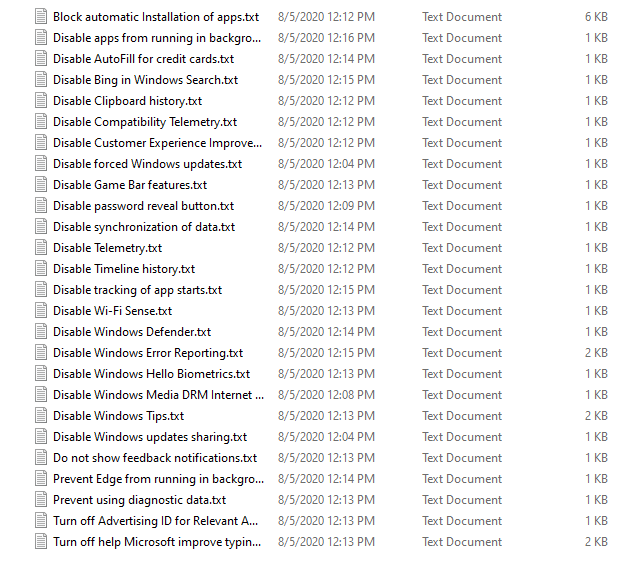The width and height of the screenshot is (634, 573).
Task: Select file name Turn off Advertising ID for Relevant A...
Action: [155, 522]
